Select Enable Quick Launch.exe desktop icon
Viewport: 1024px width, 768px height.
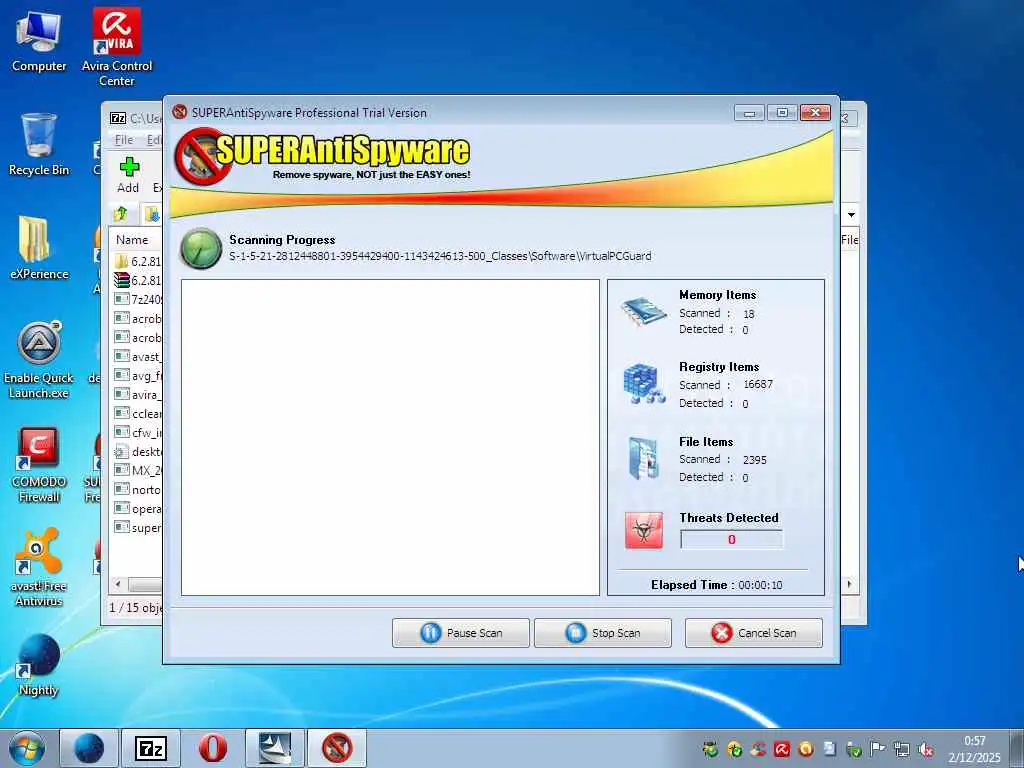coord(39,360)
